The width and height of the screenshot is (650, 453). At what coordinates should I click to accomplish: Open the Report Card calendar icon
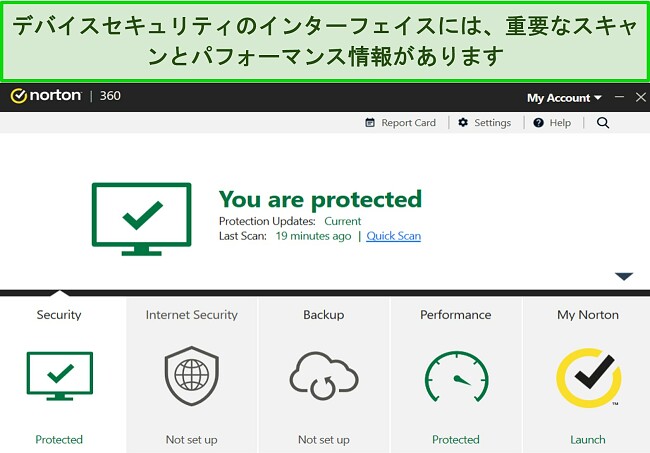(x=370, y=123)
